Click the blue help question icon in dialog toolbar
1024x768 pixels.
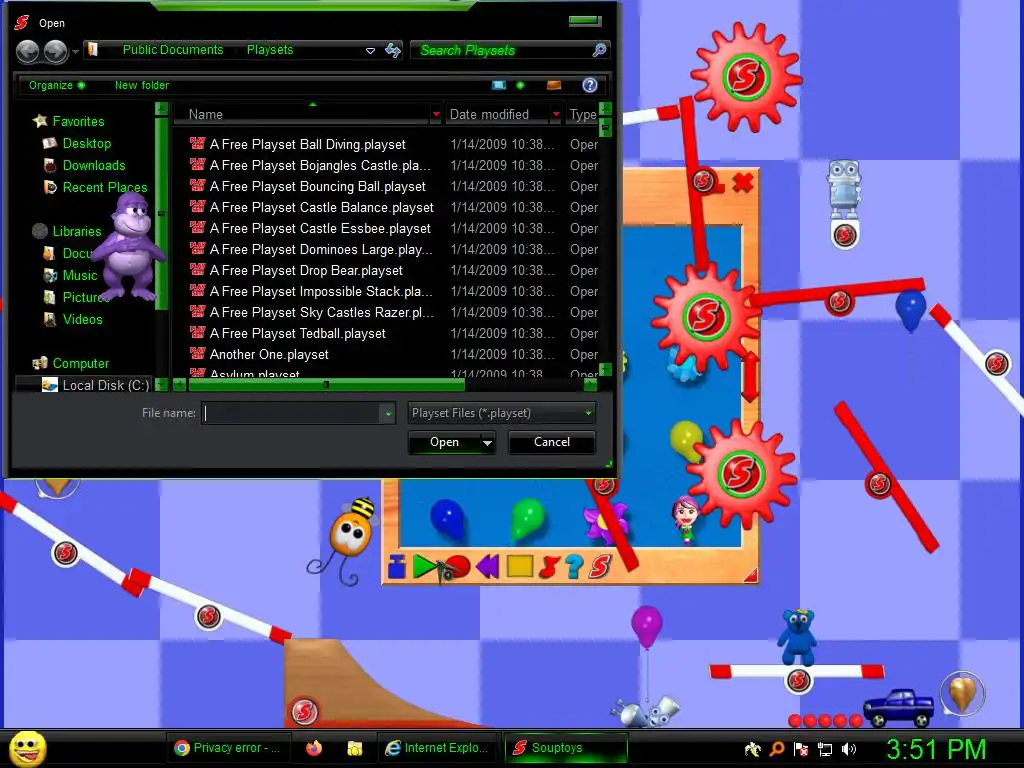590,85
